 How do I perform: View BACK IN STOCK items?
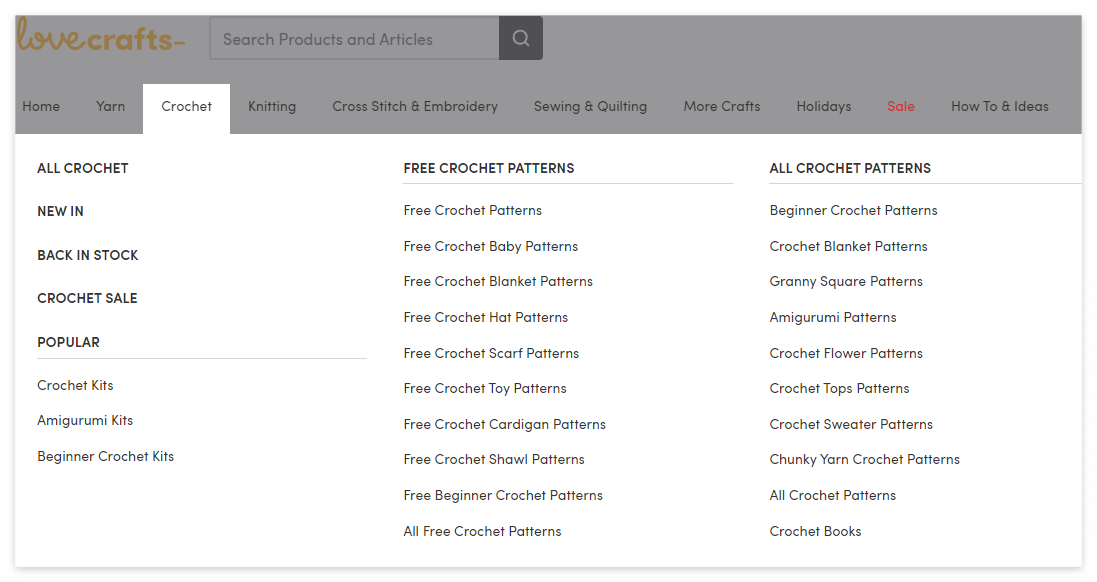(x=88, y=255)
